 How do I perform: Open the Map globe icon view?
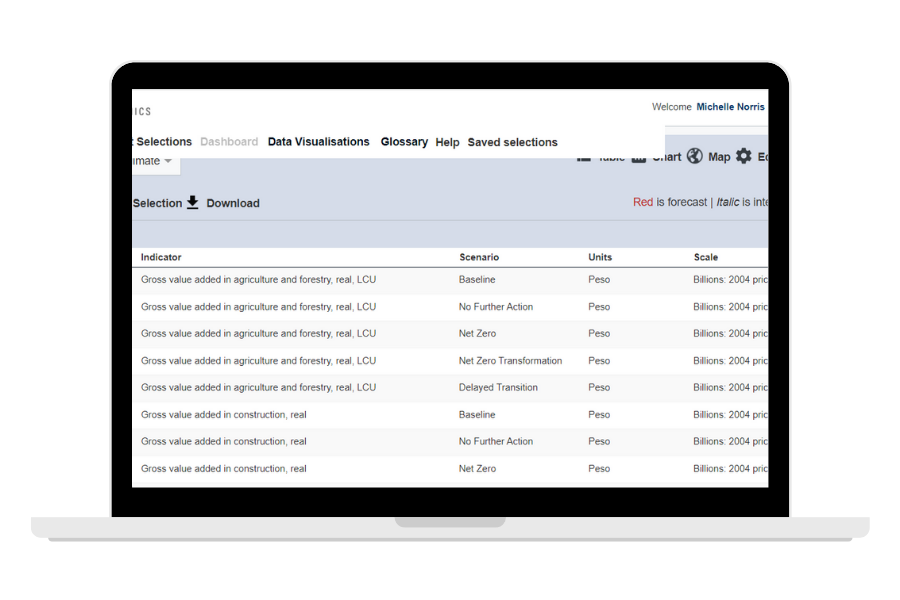[x=695, y=156]
